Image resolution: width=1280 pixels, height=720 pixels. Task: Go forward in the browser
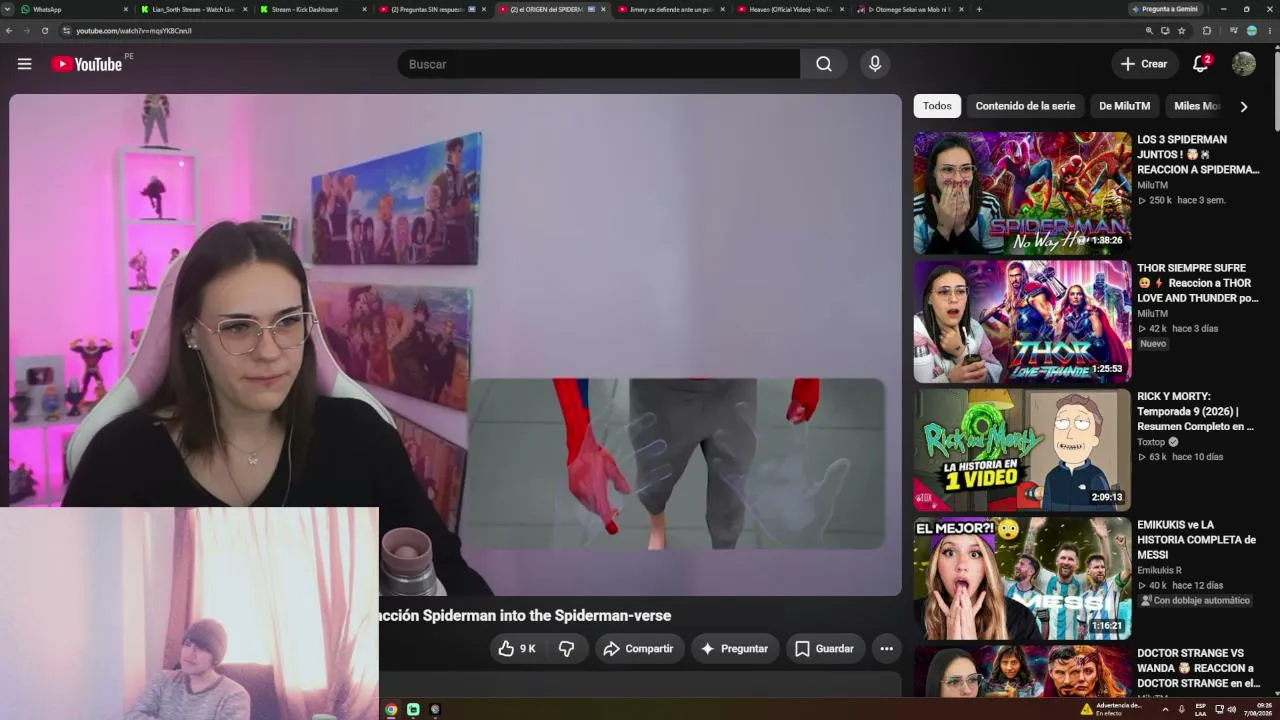pyautogui.click(x=27, y=31)
